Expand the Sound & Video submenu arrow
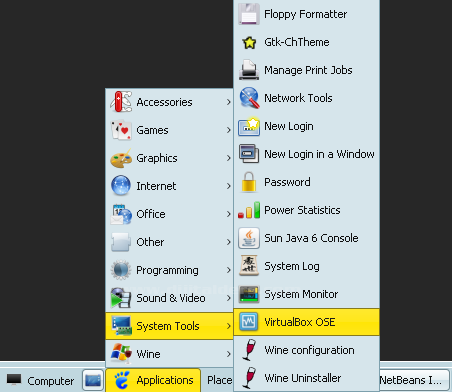The height and width of the screenshot is (392, 452). [x=228, y=298]
